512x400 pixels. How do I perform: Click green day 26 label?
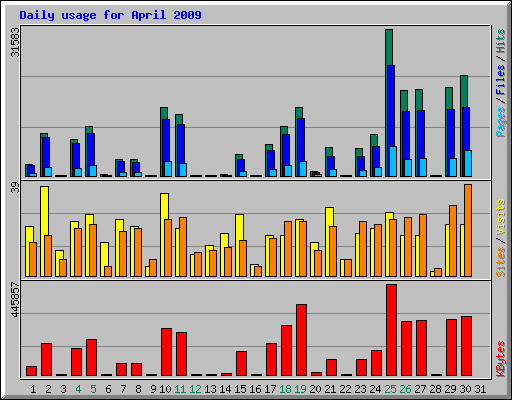coord(405,389)
